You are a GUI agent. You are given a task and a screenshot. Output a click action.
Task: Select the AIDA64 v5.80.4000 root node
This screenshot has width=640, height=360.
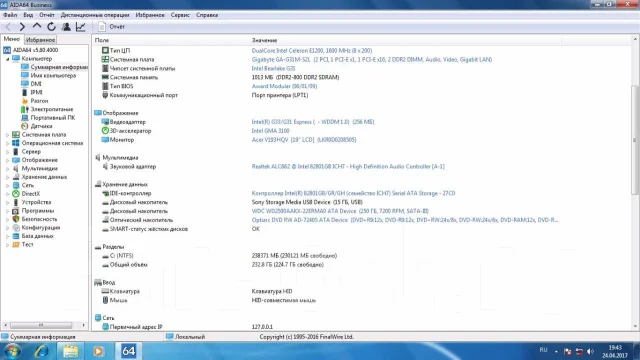click(x=31, y=50)
